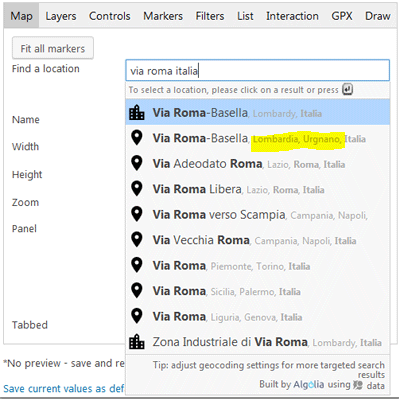Click city icon of Via Roma-Basella Lombardy
399x399 pixels.
(x=137, y=112)
